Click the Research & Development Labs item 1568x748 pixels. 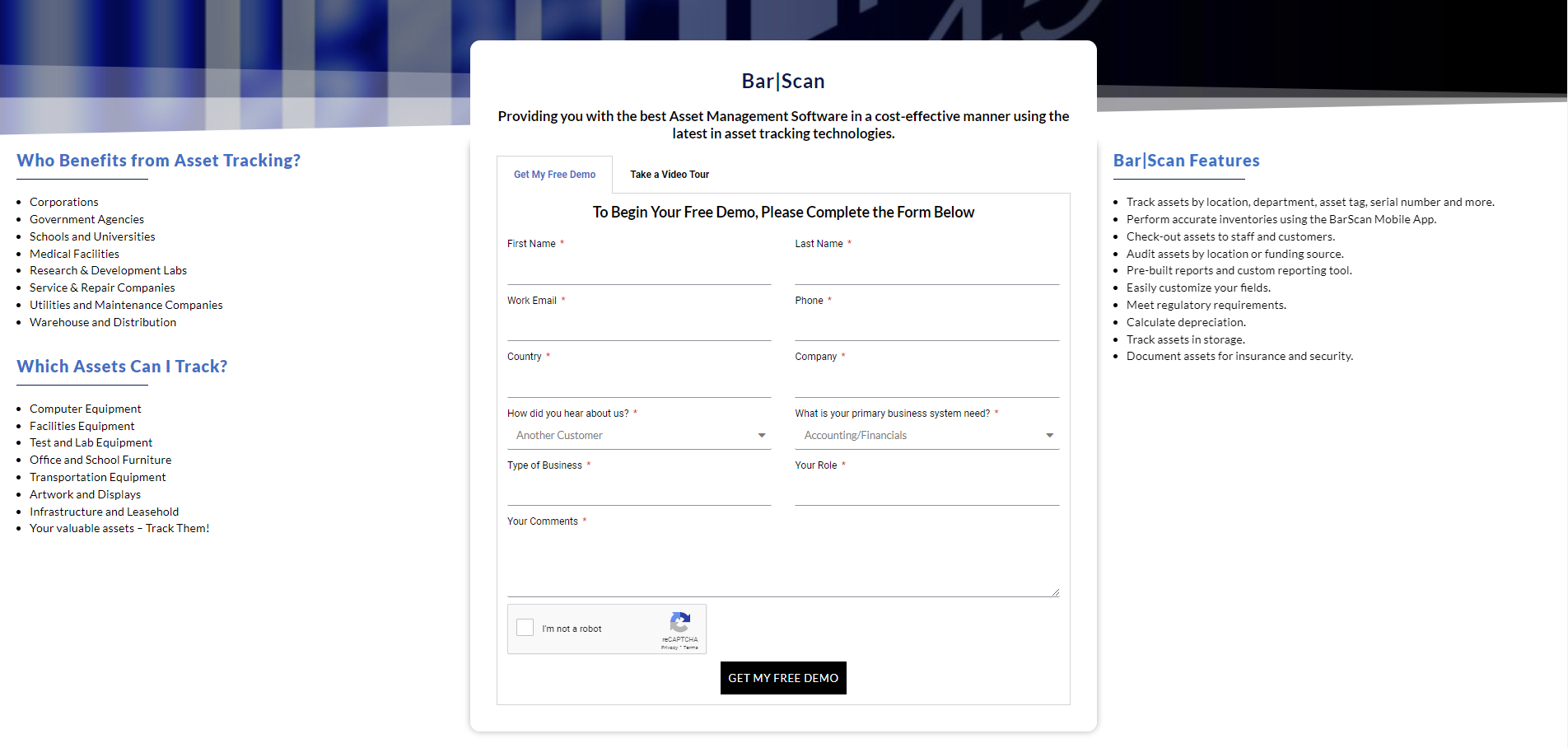pos(108,270)
